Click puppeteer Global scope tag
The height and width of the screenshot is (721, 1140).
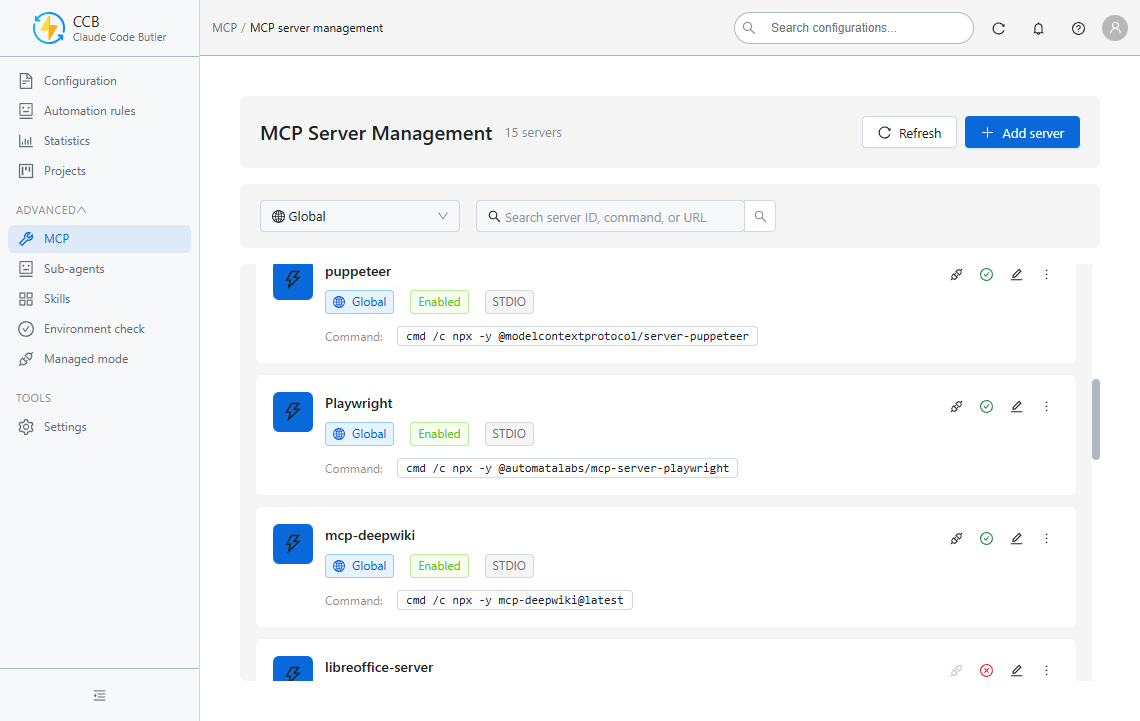pyautogui.click(x=359, y=302)
